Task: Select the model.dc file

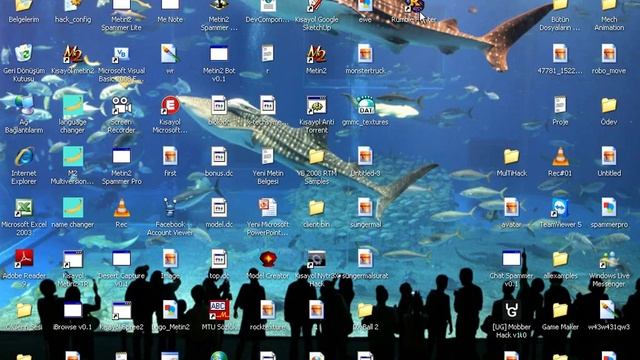Action: click(219, 208)
